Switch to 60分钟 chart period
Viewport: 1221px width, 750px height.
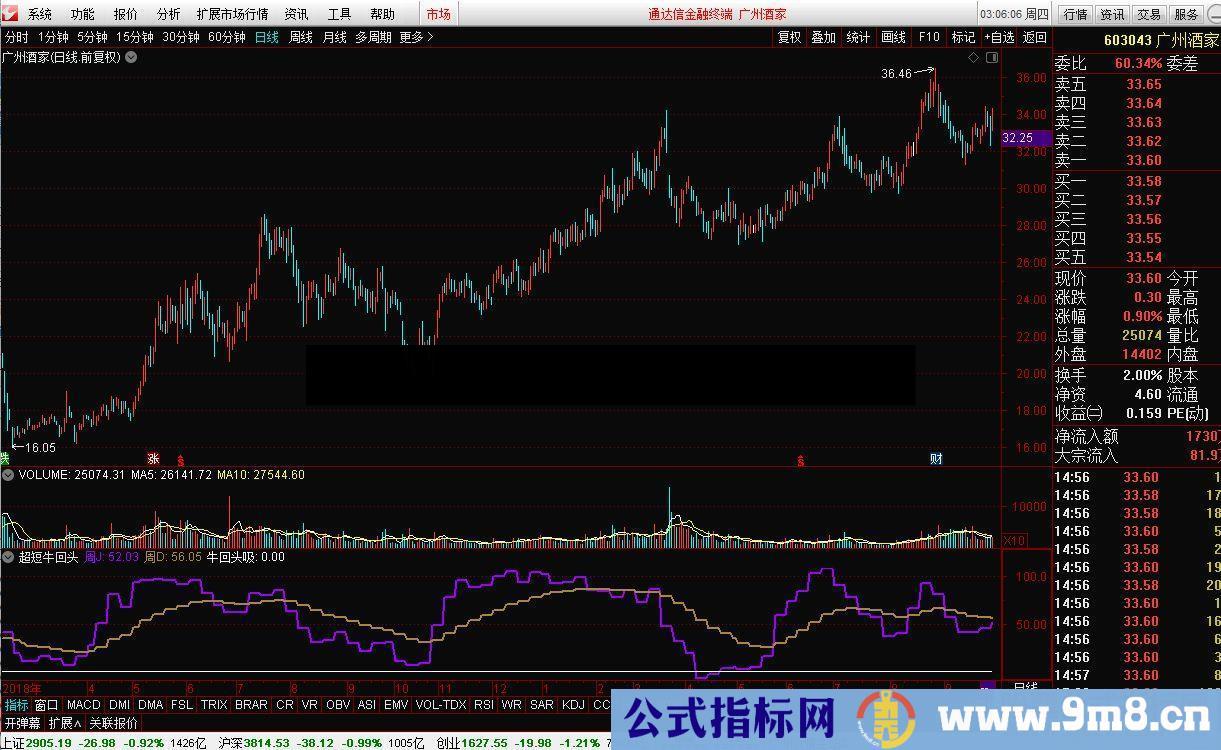point(227,37)
